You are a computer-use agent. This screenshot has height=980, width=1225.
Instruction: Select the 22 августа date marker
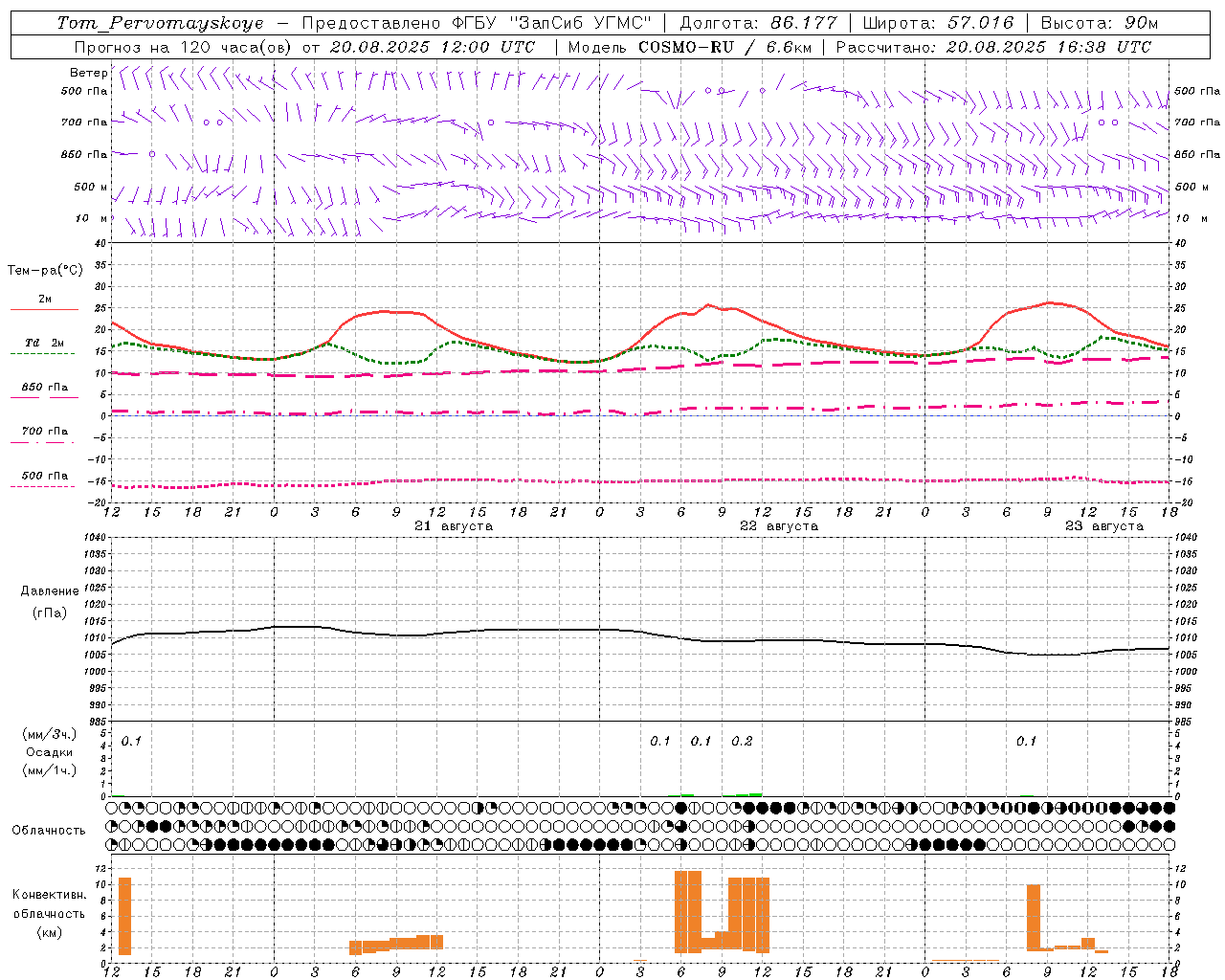779,526
